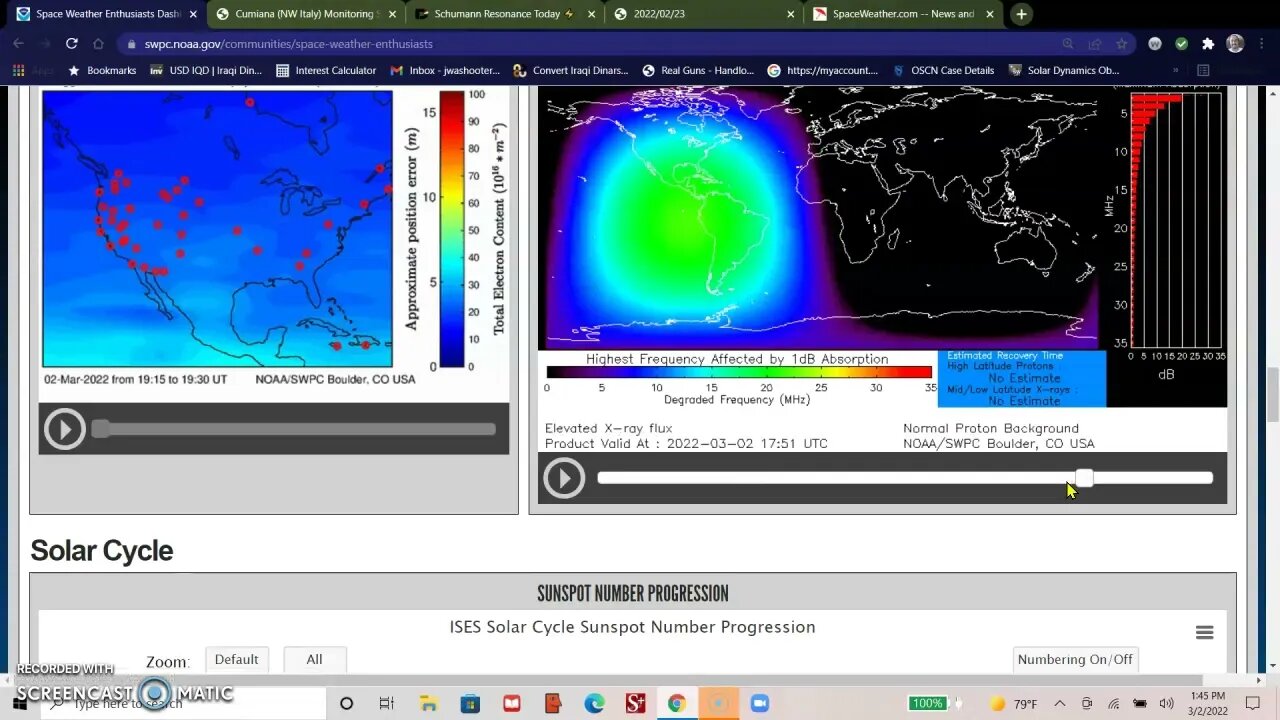This screenshot has height=720, width=1280.
Task: Open the Windows 100% battery indicator
Action: tap(927, 704)
